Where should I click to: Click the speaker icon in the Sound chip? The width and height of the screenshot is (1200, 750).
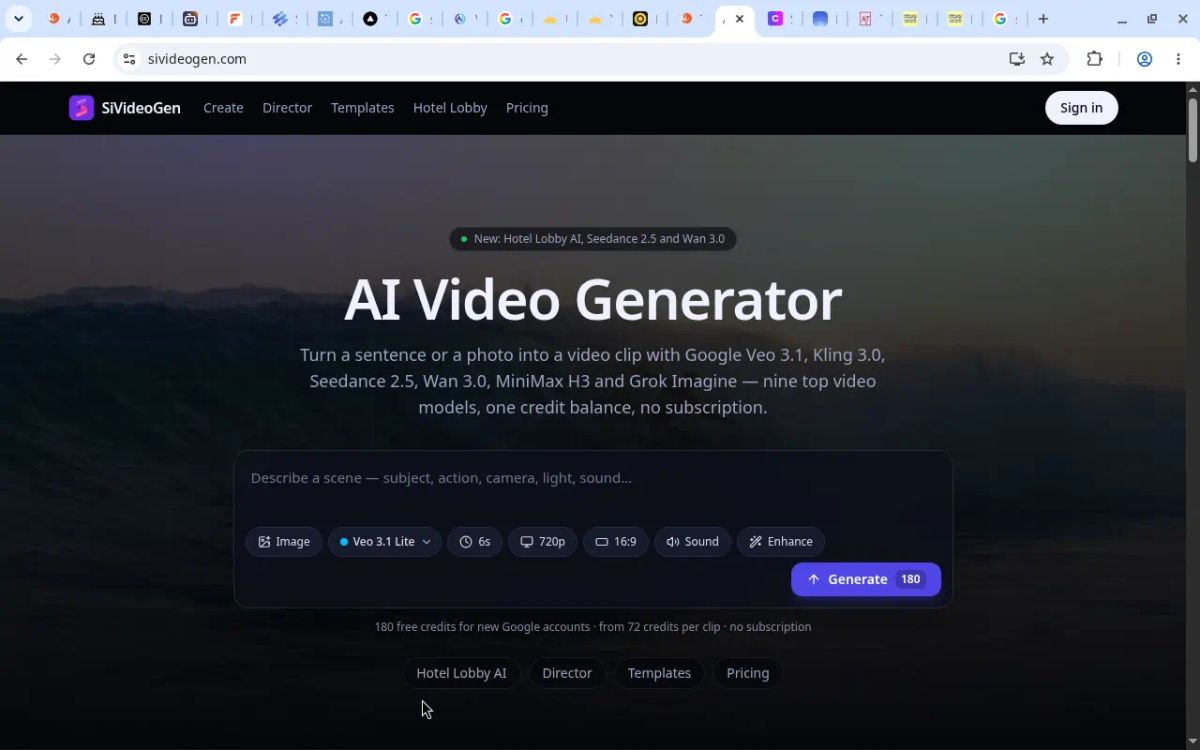673,542
